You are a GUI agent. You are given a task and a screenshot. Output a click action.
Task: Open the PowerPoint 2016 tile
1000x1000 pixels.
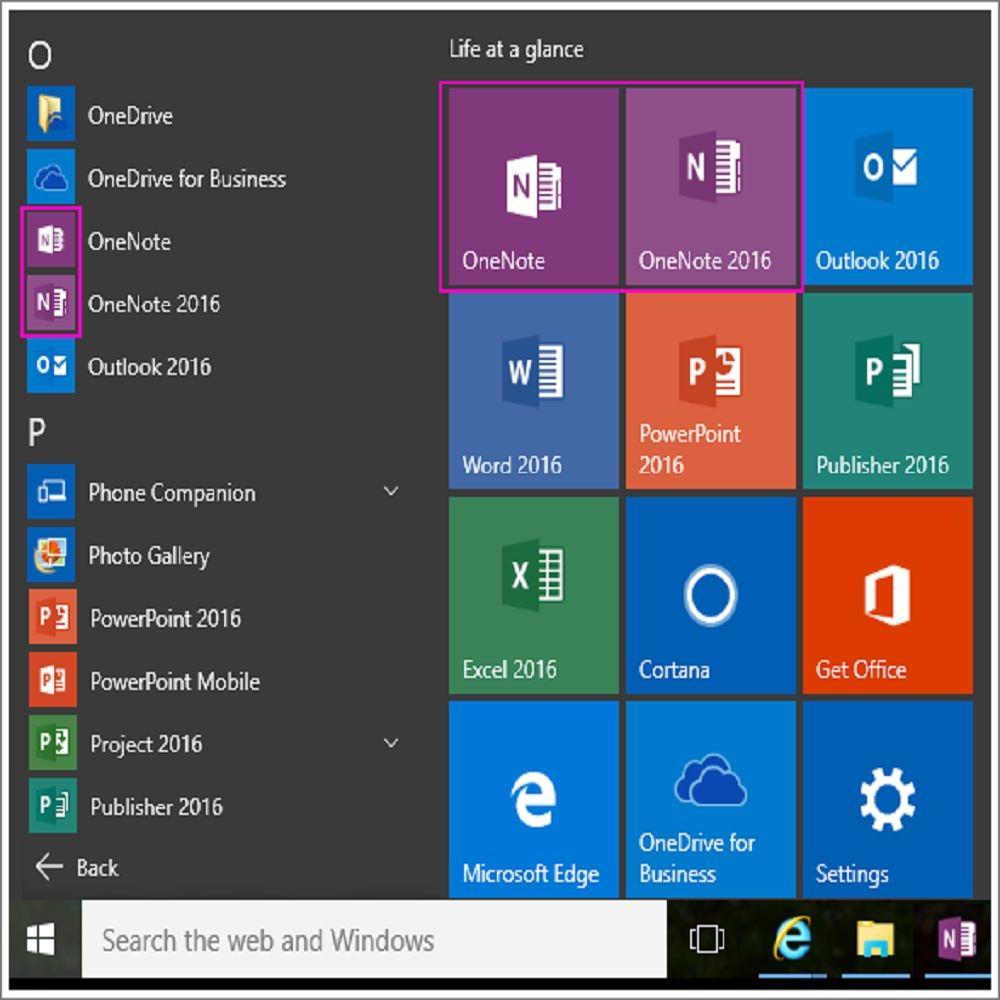[710, 391]
